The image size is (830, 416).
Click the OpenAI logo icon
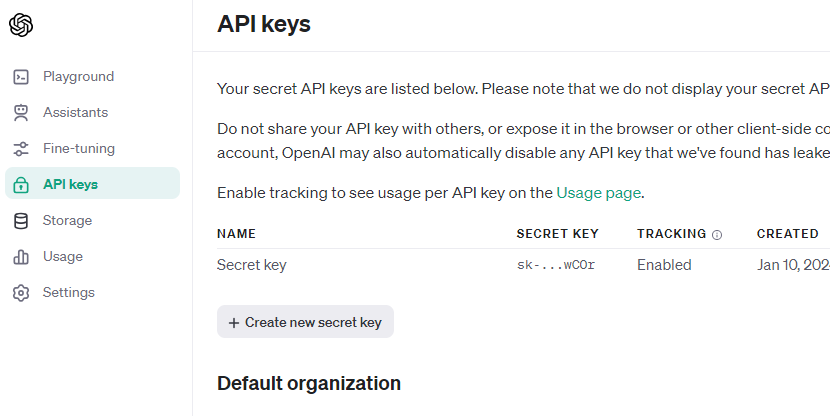(x=21, y=25)
